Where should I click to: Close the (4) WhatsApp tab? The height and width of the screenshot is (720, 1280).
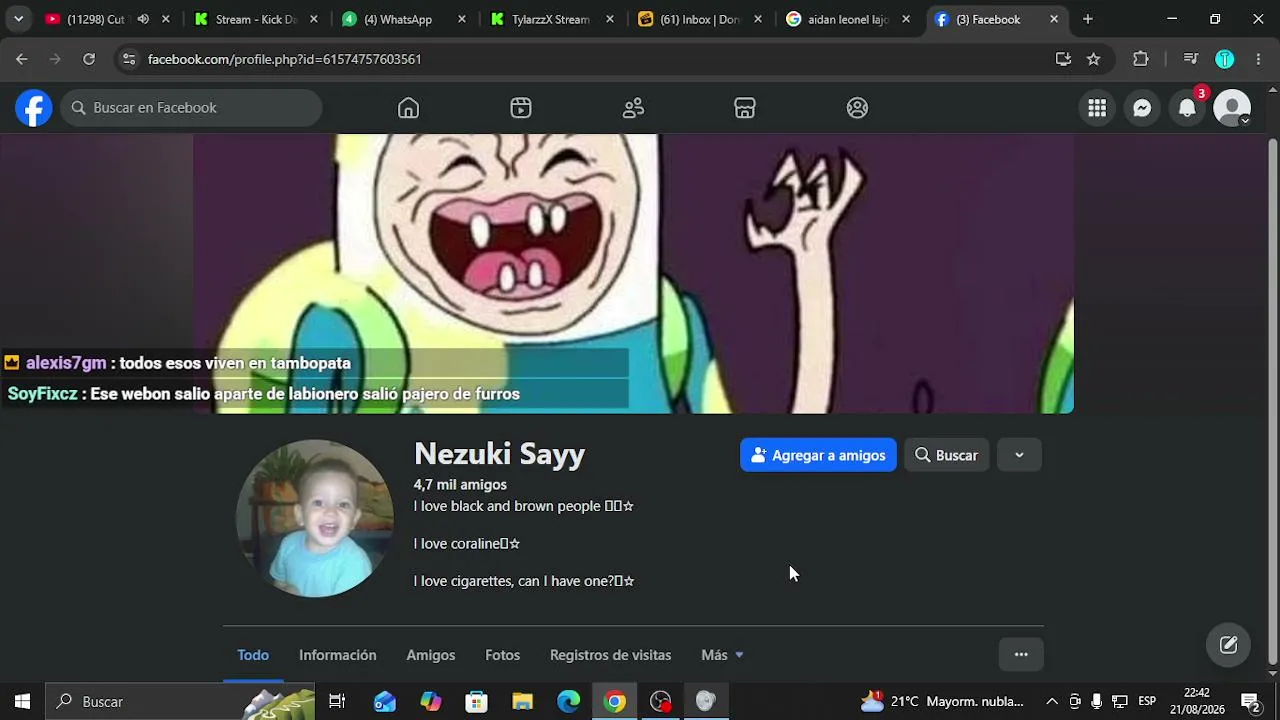tap(462, 19)
